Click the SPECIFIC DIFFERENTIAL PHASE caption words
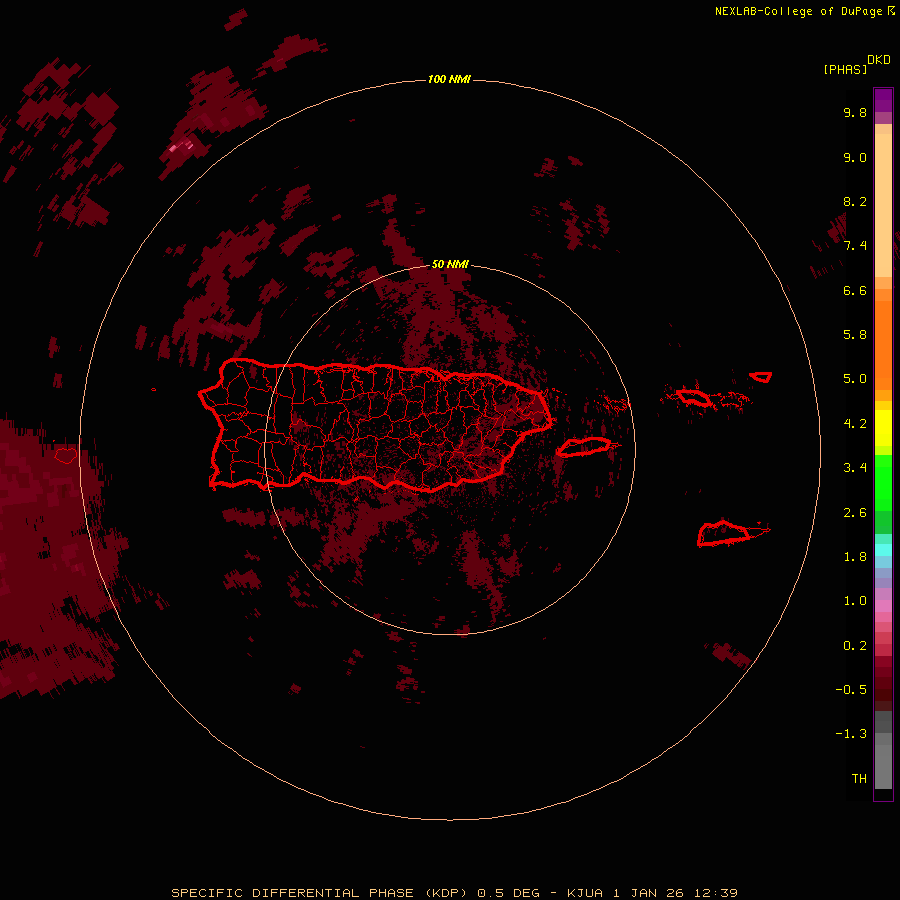The height and width of the screenshot is (900, 900). pyautogui.click(x=292, y=893)
